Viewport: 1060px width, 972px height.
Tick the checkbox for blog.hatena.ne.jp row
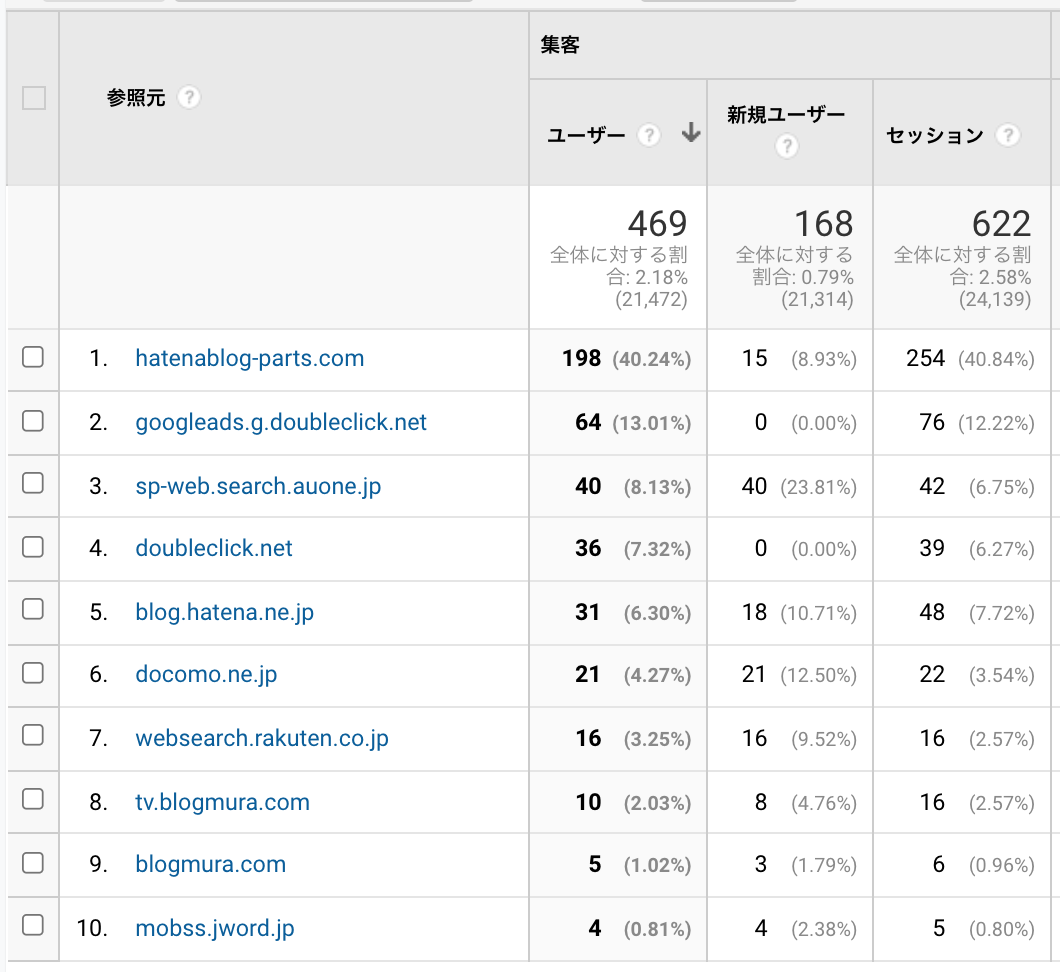click(x=32, y=609)
